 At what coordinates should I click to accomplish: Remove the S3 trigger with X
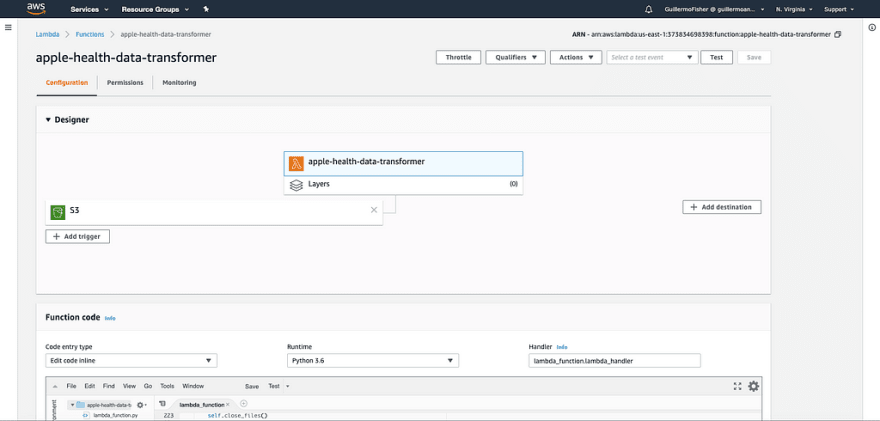374,210
